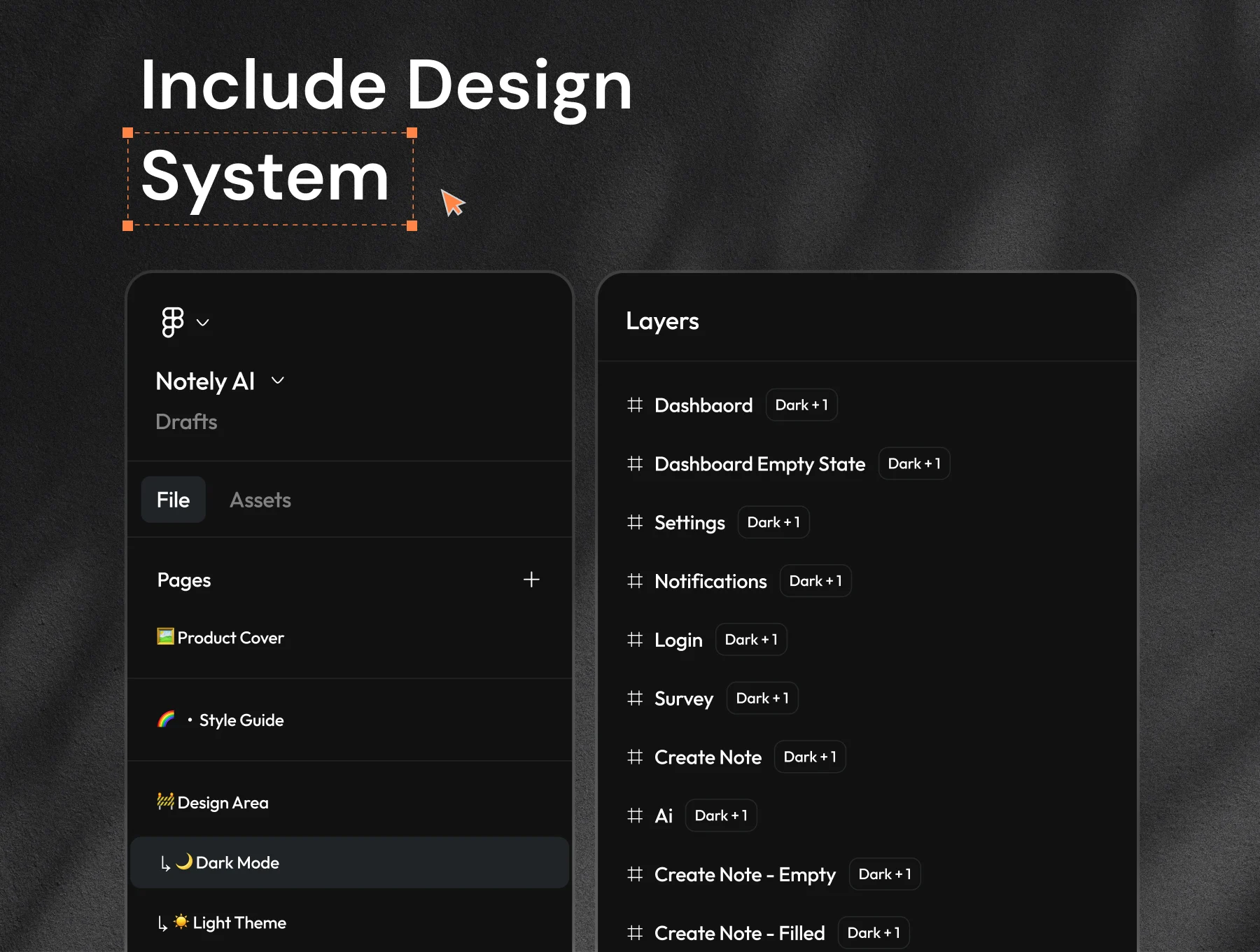Click the Product Cover picture emoji icon
Viewport: 1260px width, 952px height.
(x=165, y=636)
